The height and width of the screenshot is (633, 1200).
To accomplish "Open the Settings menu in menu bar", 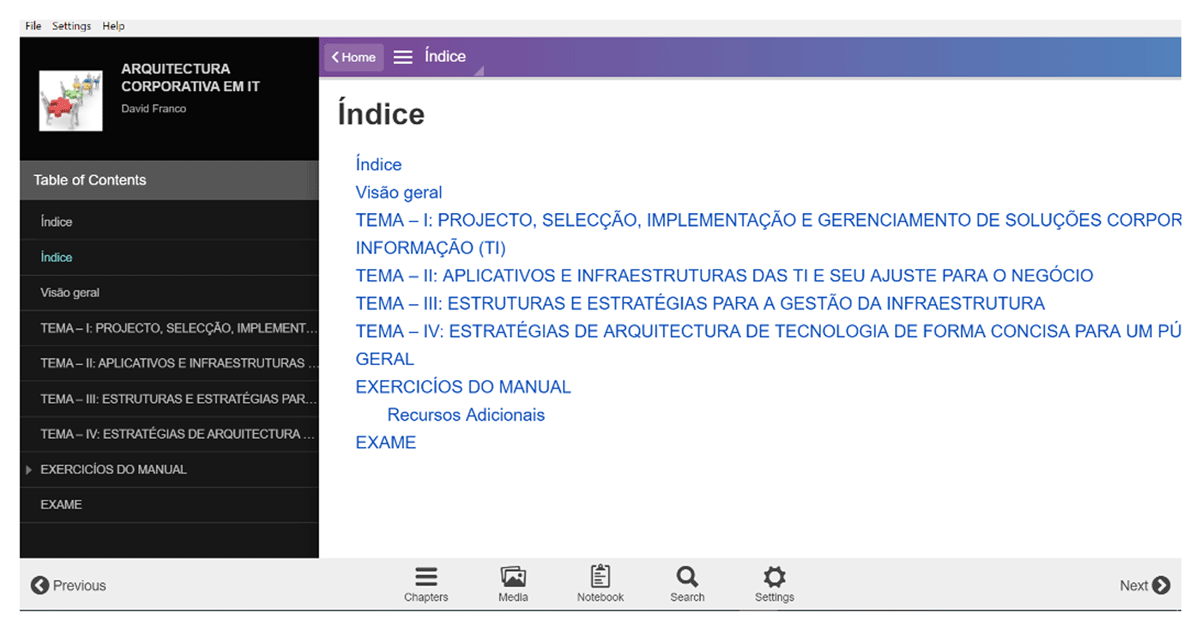I will pos(71,26).
